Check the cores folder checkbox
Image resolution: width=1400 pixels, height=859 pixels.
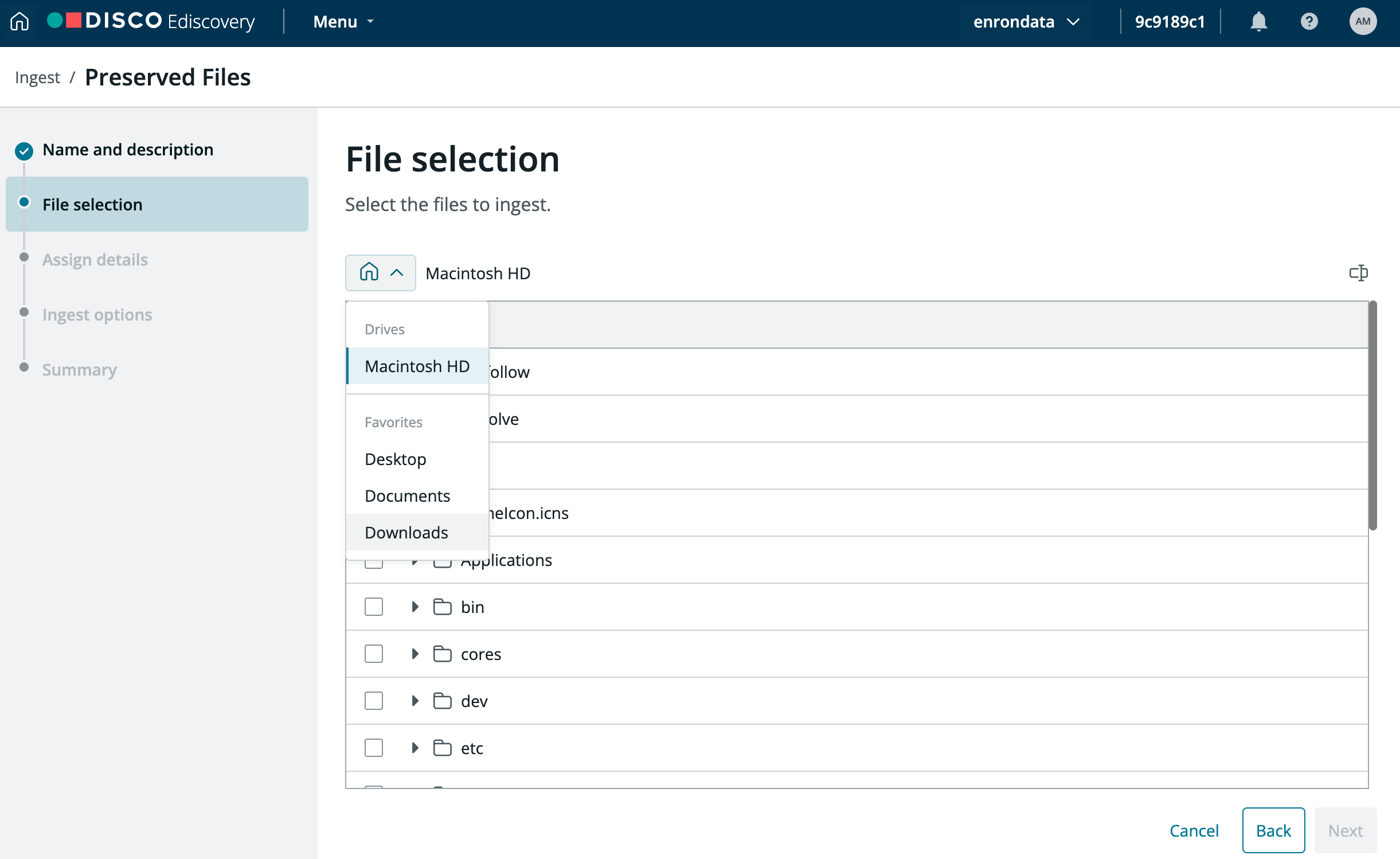374,654
